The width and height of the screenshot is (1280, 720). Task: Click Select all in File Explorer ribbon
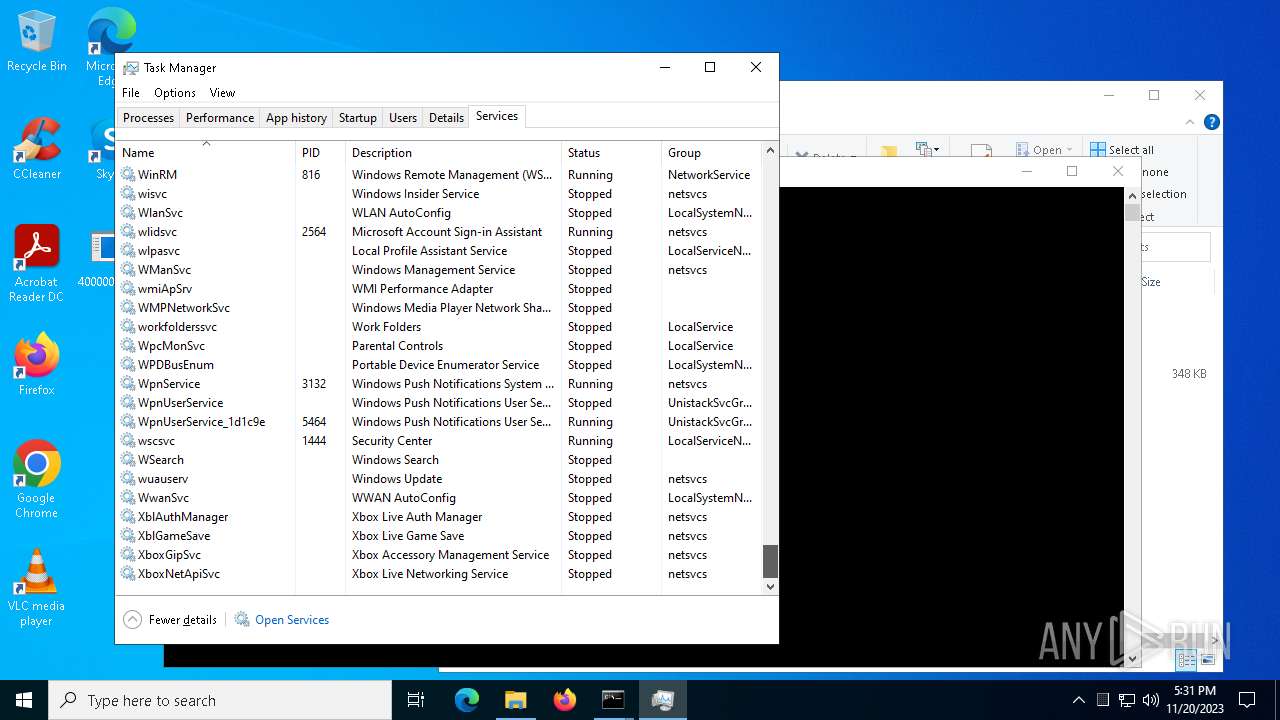click(1122, 150)
